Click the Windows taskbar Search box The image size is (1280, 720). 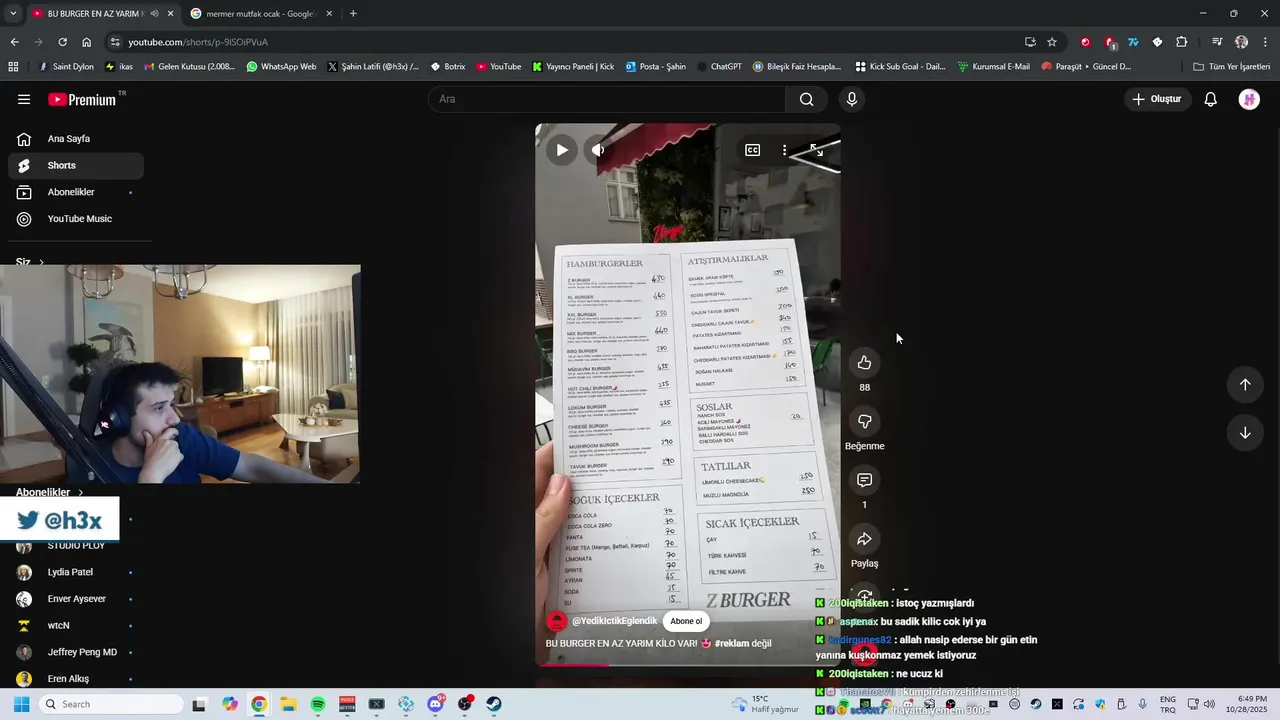[x=112, y=704]
